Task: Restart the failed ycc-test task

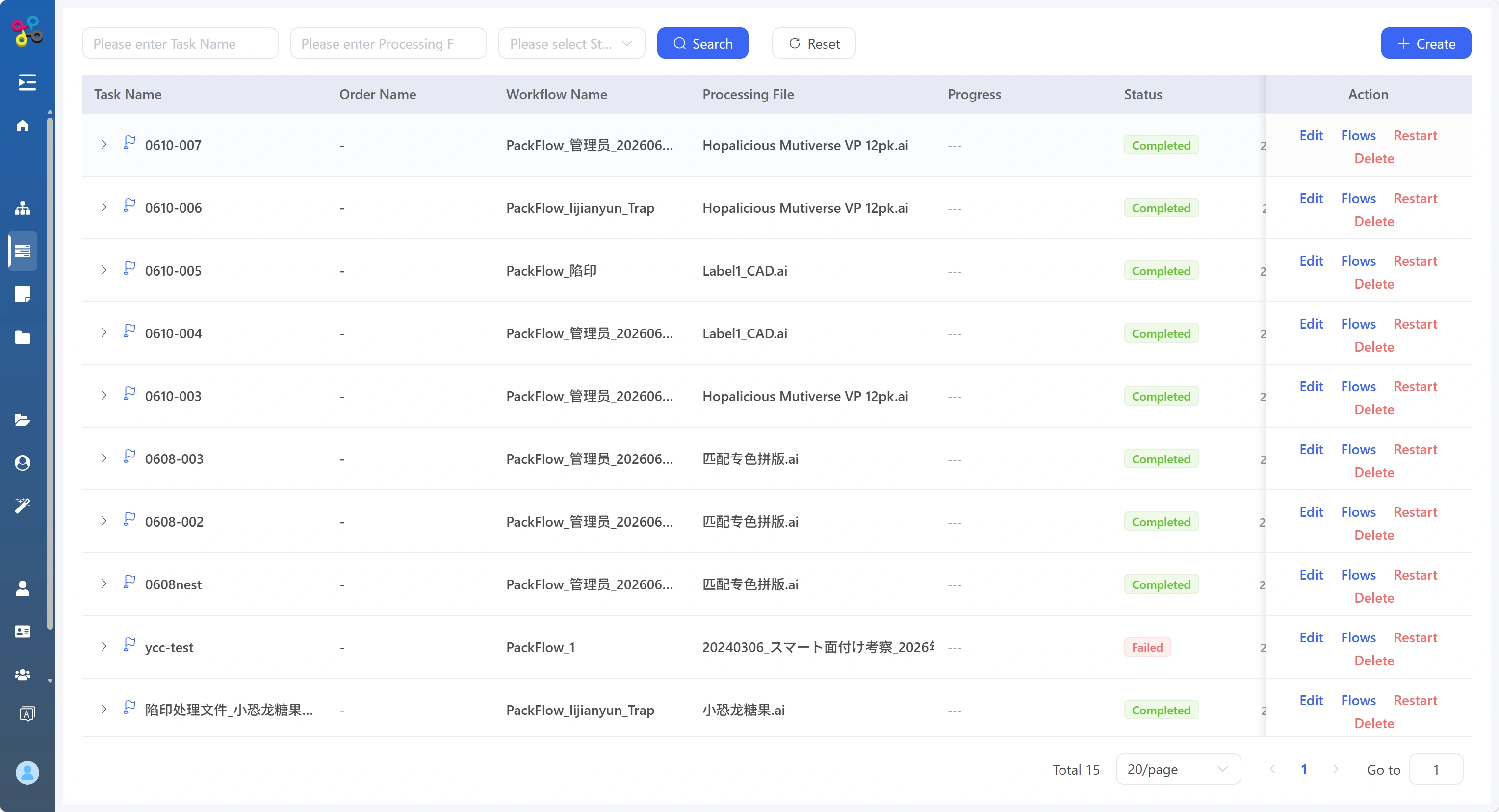Action: point(1415,638)
